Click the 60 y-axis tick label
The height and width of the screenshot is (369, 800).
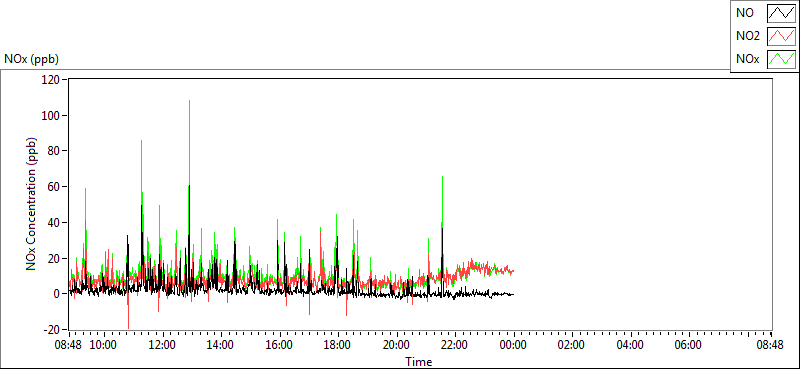click(55, 187)
